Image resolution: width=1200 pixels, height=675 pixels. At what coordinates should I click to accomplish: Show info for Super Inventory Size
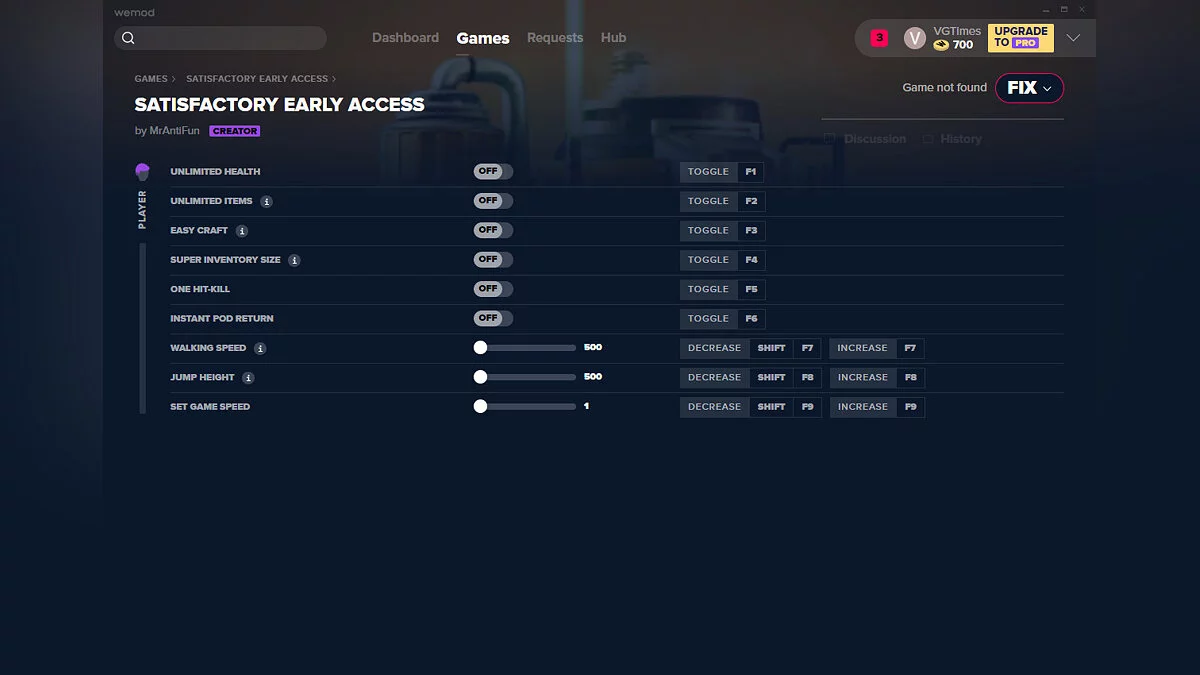(294, 260)
